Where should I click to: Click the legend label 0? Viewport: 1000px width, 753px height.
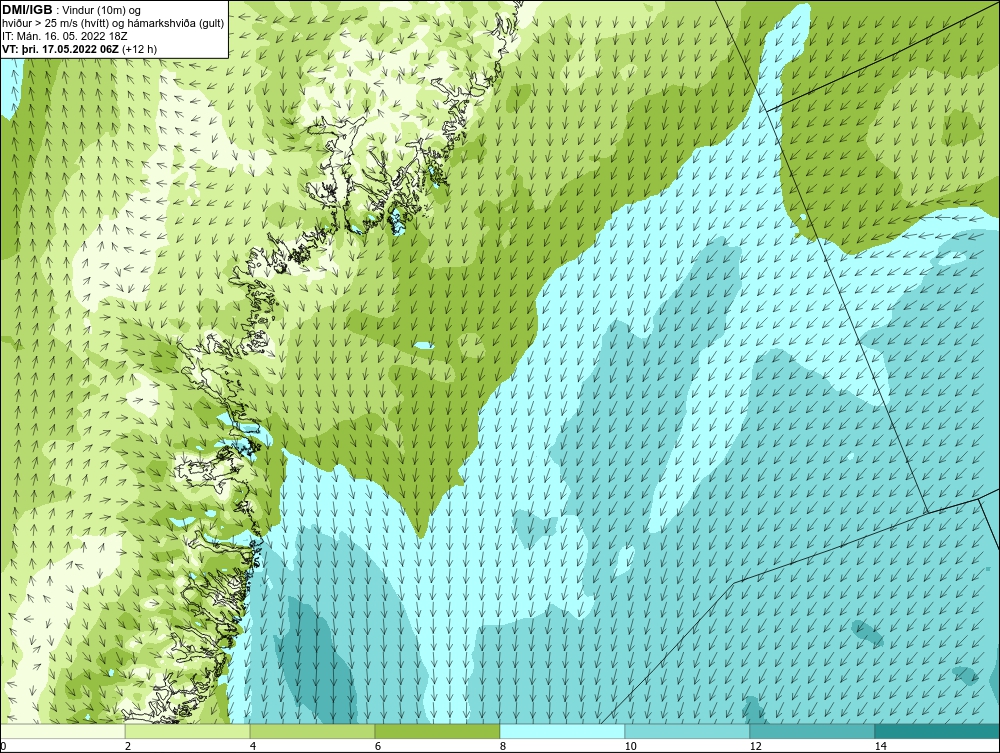click(x=3, y=746)
